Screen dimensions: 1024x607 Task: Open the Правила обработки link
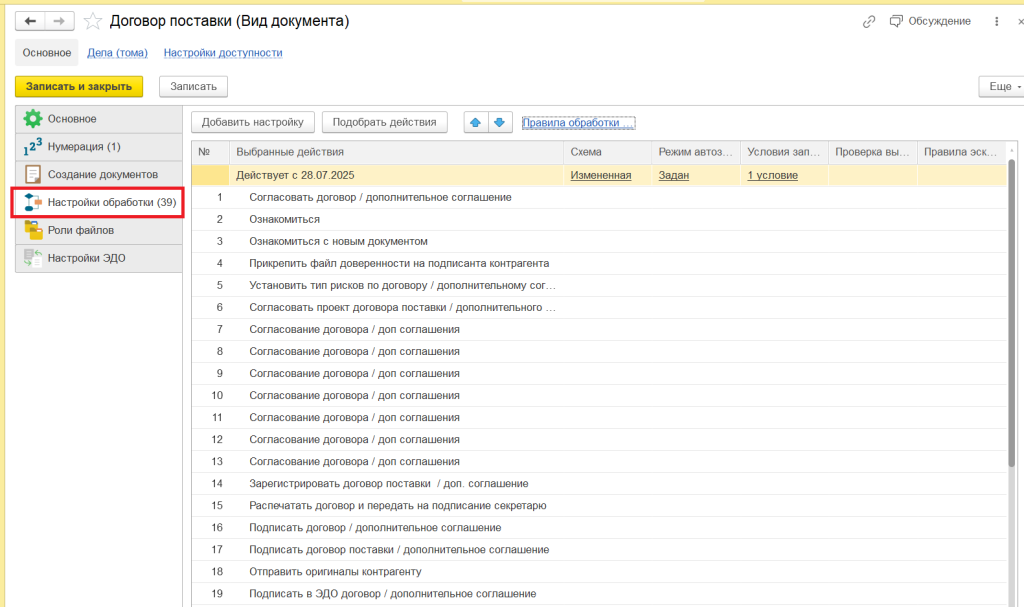pyautogui.click(x=578, y=123)
